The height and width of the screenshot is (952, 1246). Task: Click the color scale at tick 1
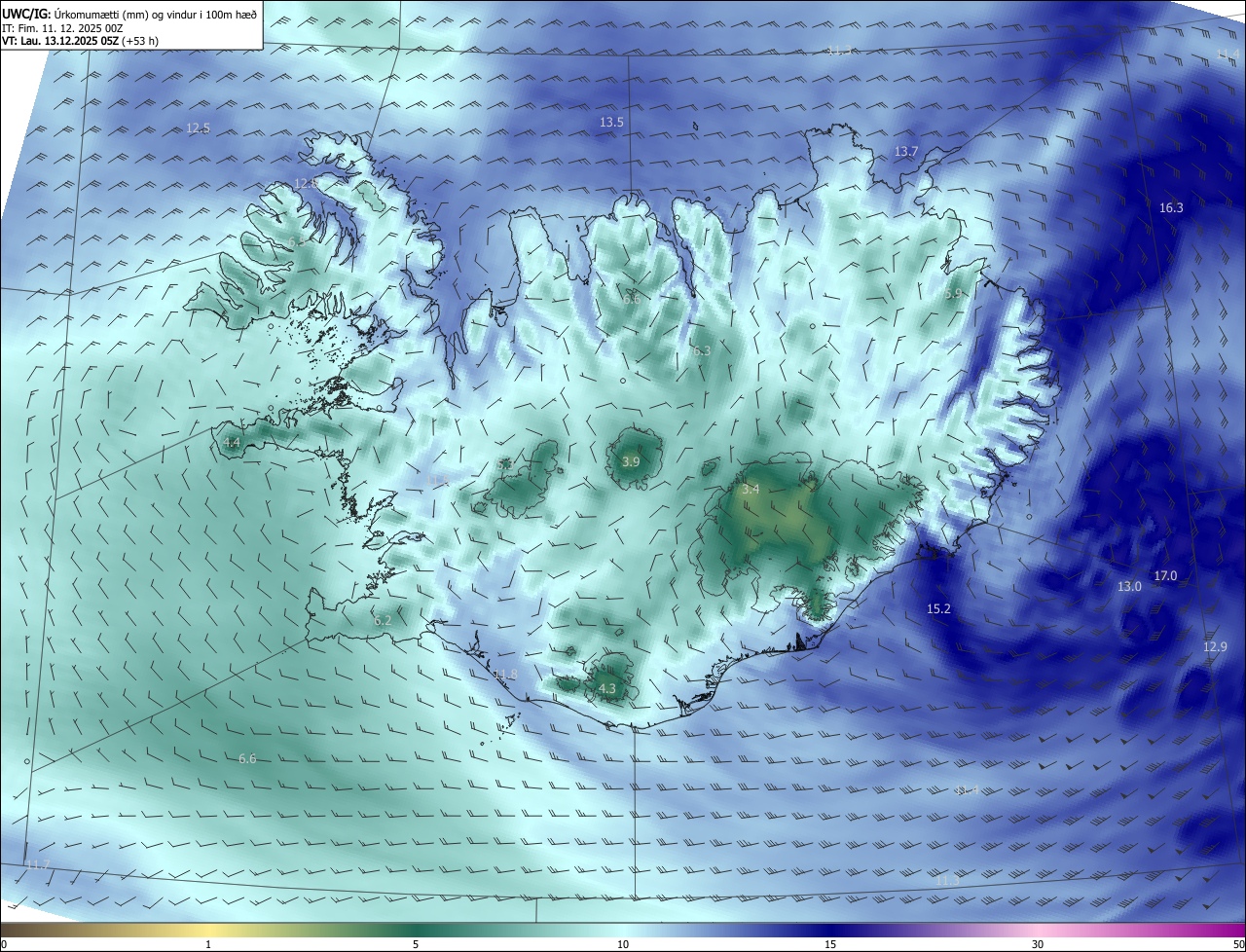(209, 944)
